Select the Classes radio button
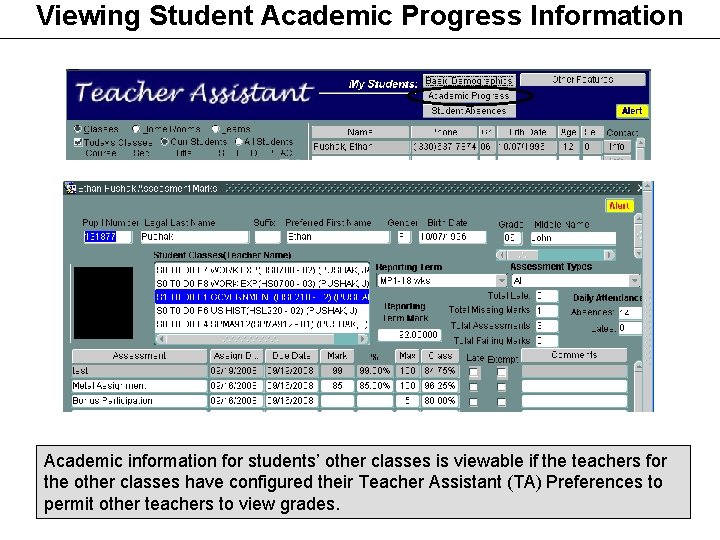This screenshot has height=540, width=720. [x=77, y=129]
